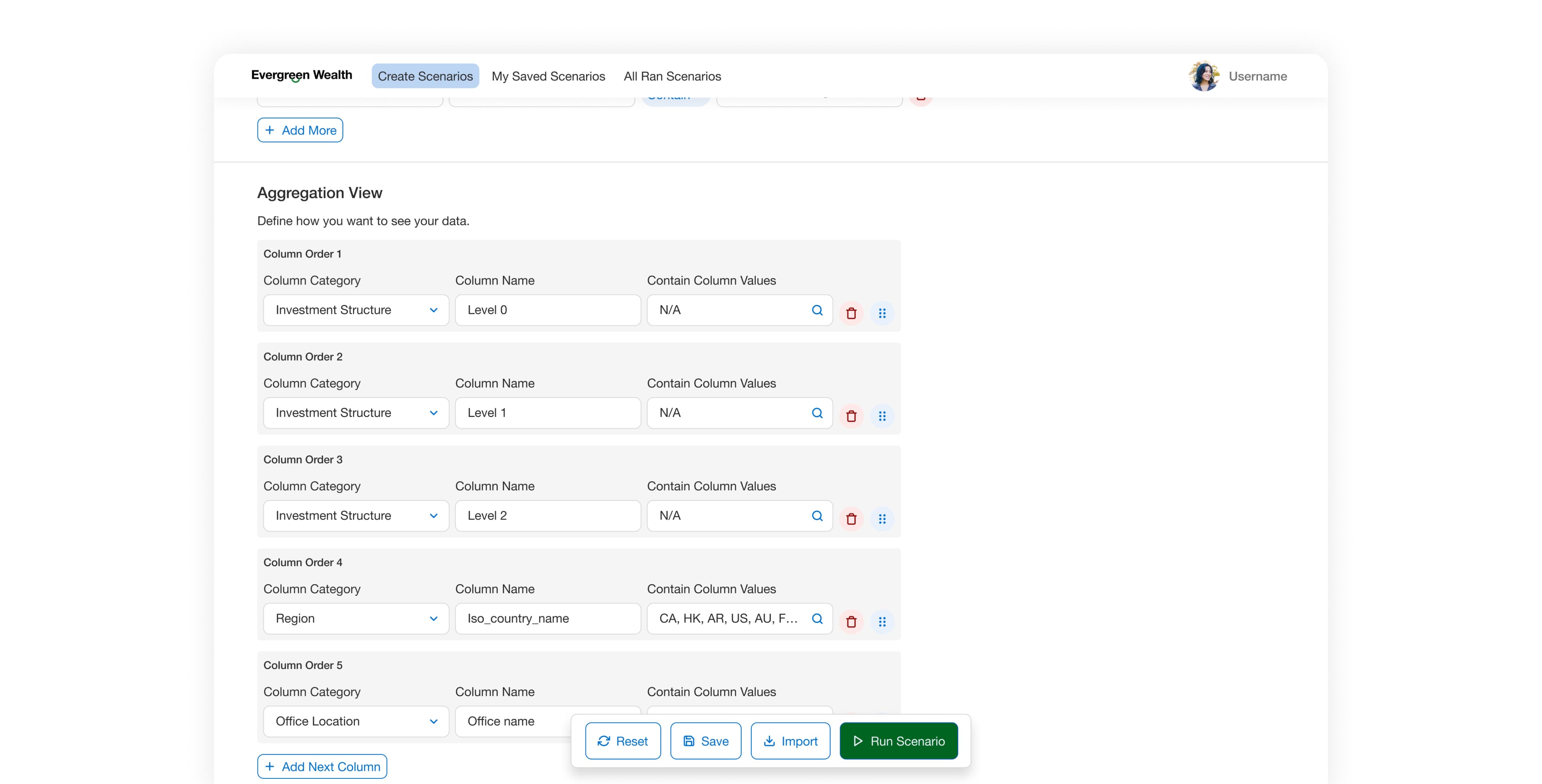Screen dimensions: 1542x784
Task: Search column values for Column Order 2
Action: [x=817, y=413]
